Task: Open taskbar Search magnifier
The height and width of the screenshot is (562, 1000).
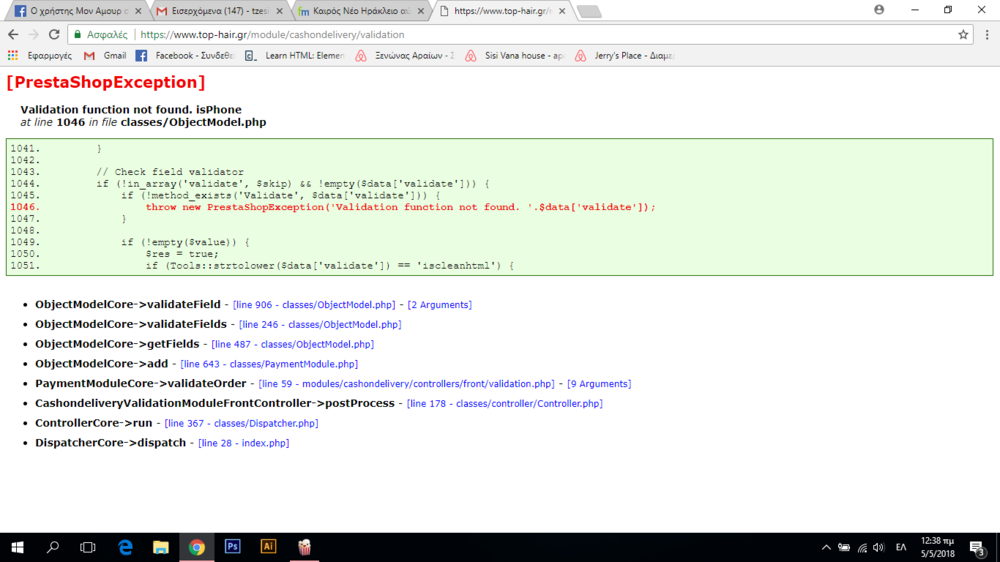Action: pyautogui.click(x=53, y=547)
